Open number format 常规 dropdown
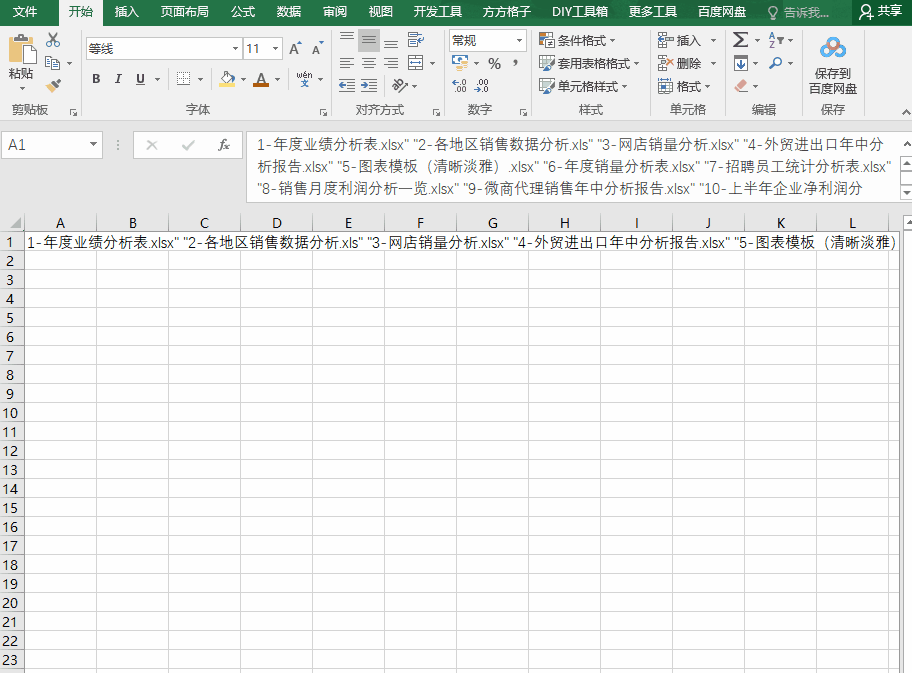The height and width of the screenshot is (673, 912). point(519,40)
